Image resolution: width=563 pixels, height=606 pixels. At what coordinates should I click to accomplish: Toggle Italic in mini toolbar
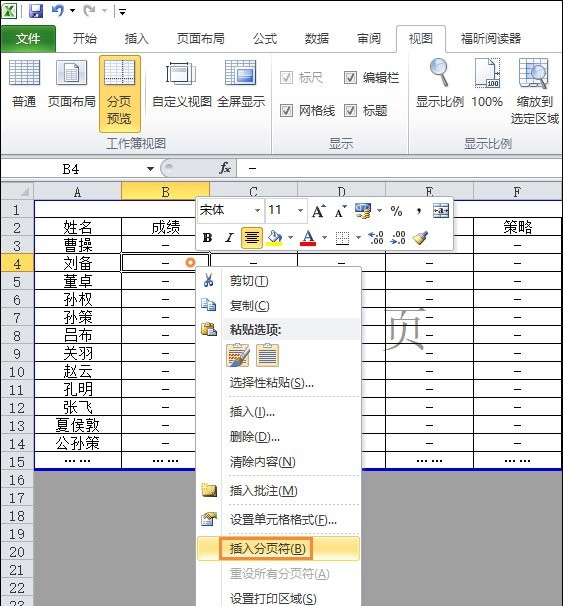pos(230,237)
